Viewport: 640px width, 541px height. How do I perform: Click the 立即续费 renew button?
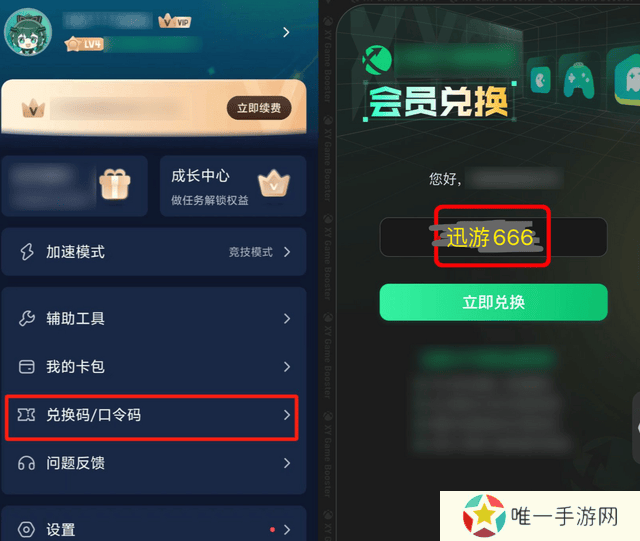click(x=259, y=108)
